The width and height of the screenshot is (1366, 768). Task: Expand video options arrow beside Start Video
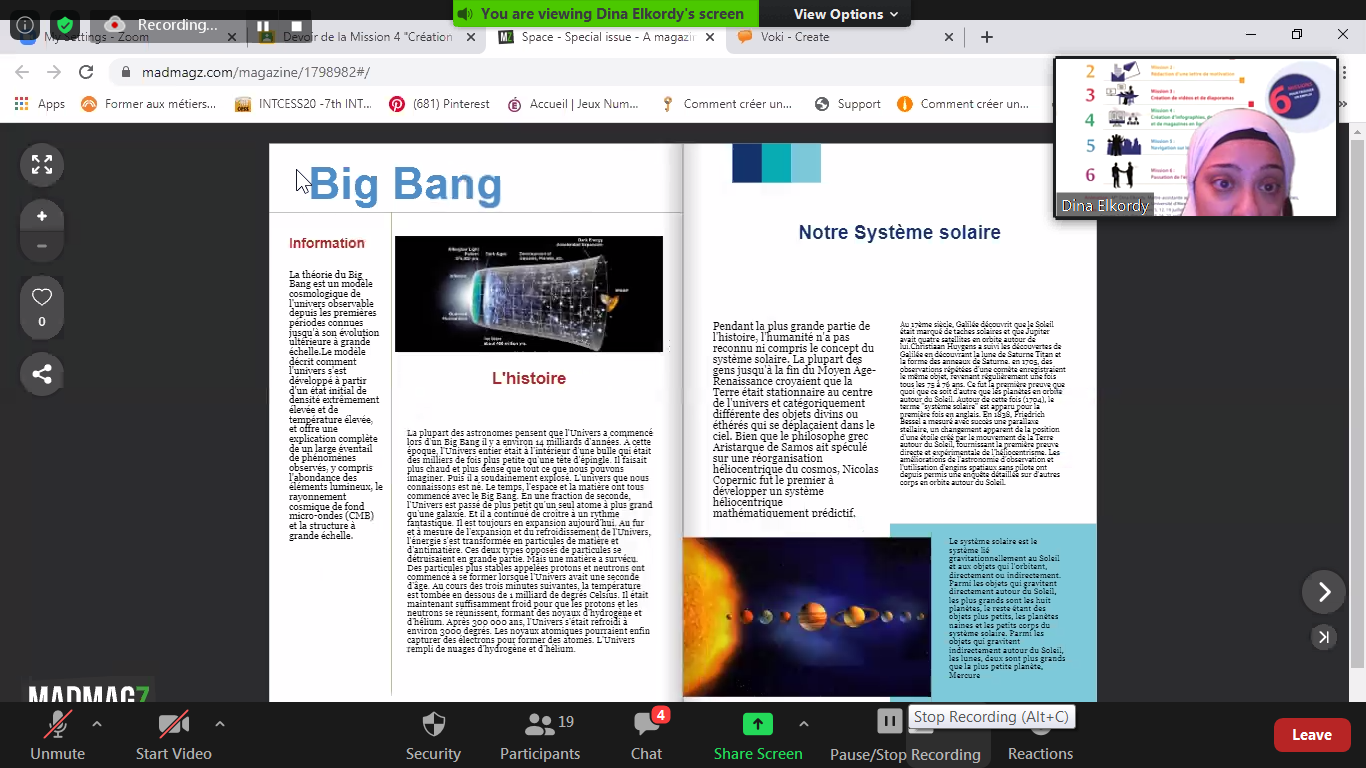pos(220,724)
